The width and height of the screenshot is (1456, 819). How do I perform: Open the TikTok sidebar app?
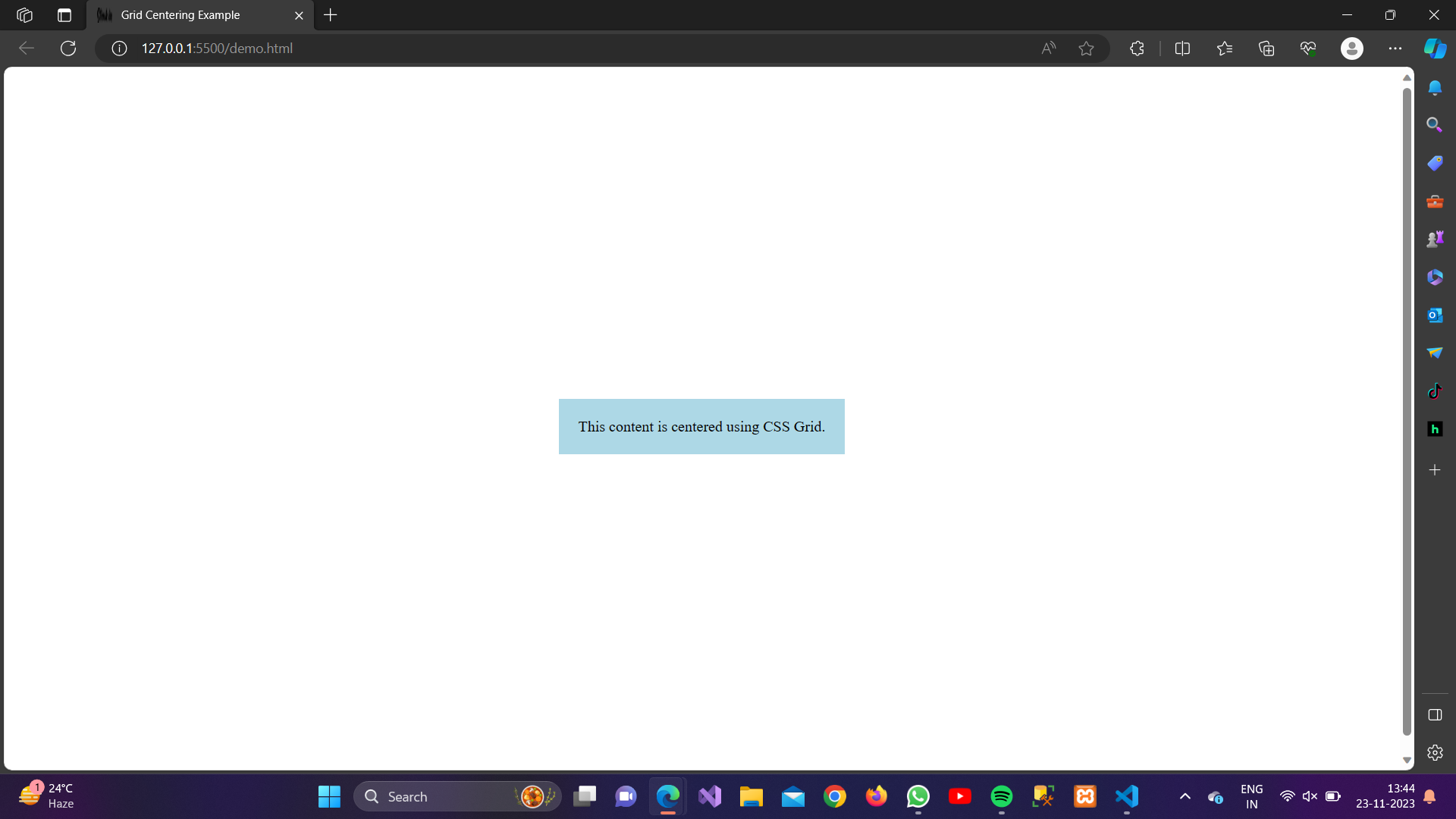tap(1435, 391)
